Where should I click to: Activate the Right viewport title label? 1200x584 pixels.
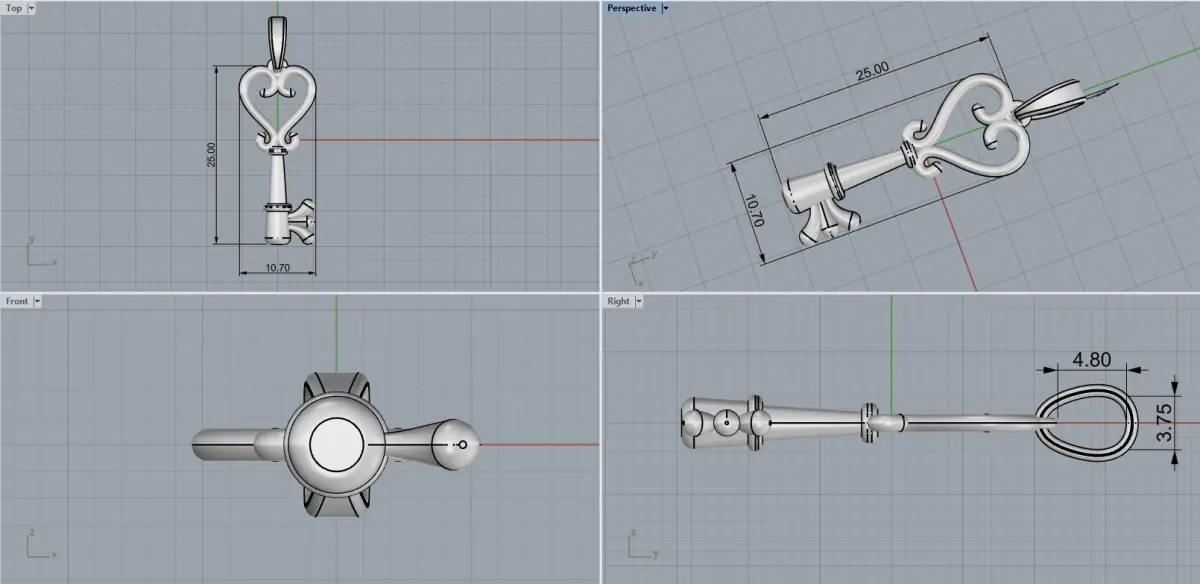[x=618, y=301]
